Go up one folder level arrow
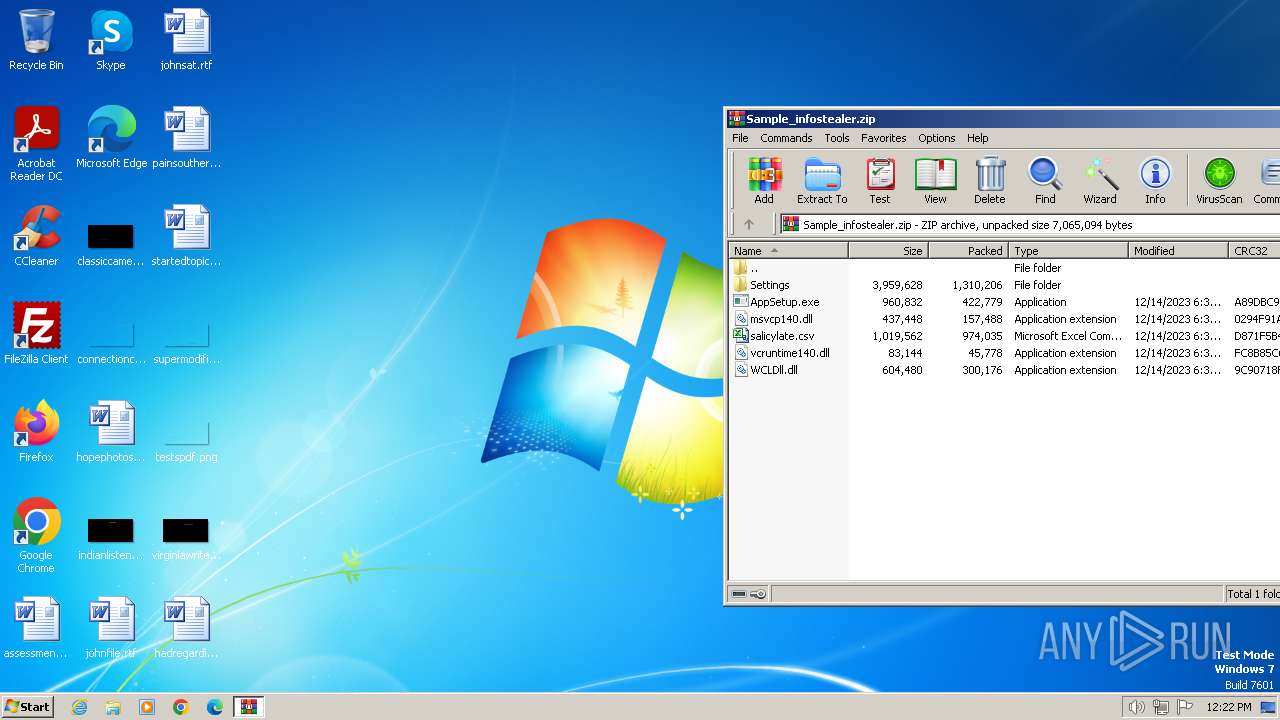 click(x=749, y=225)
